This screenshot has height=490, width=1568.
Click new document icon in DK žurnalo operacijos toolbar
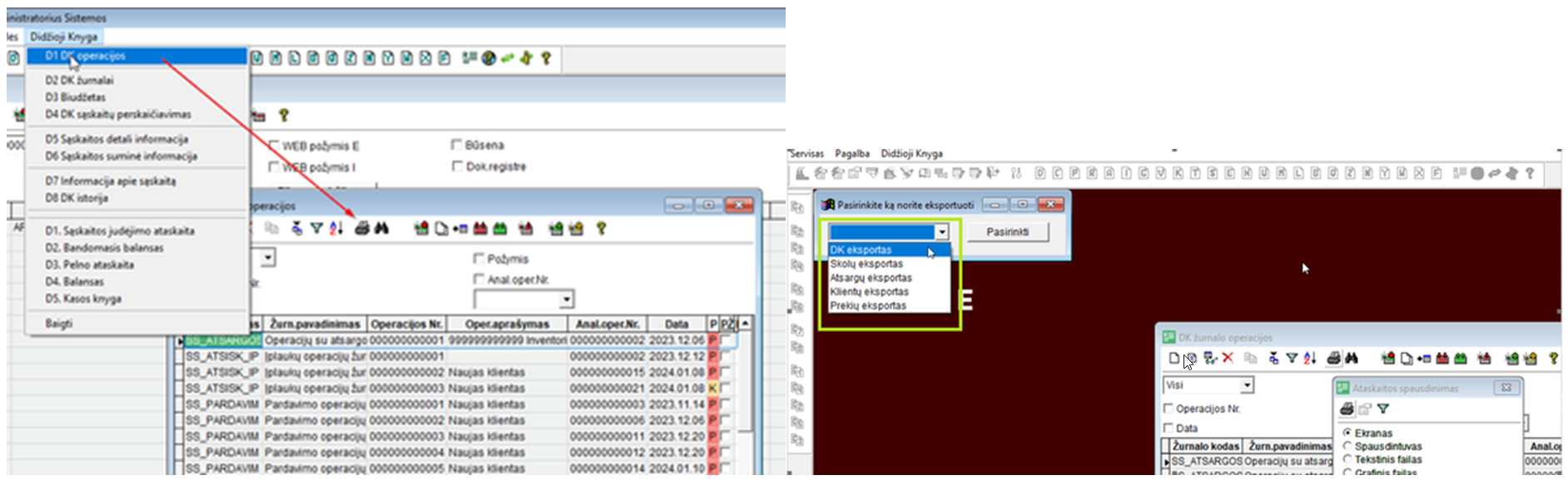tap(1174, 359)
